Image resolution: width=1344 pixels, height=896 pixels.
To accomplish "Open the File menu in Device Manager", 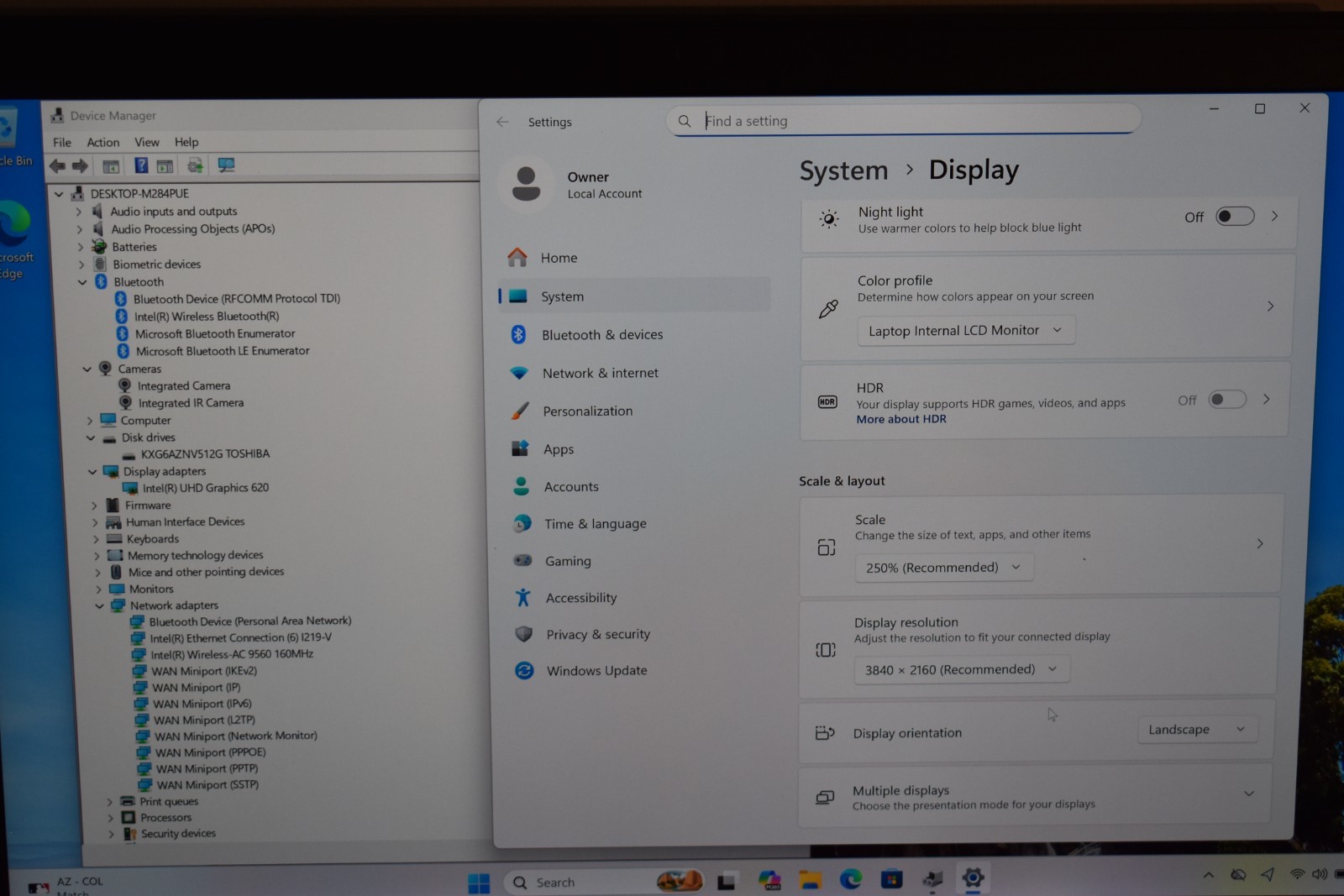I will 62,142.
